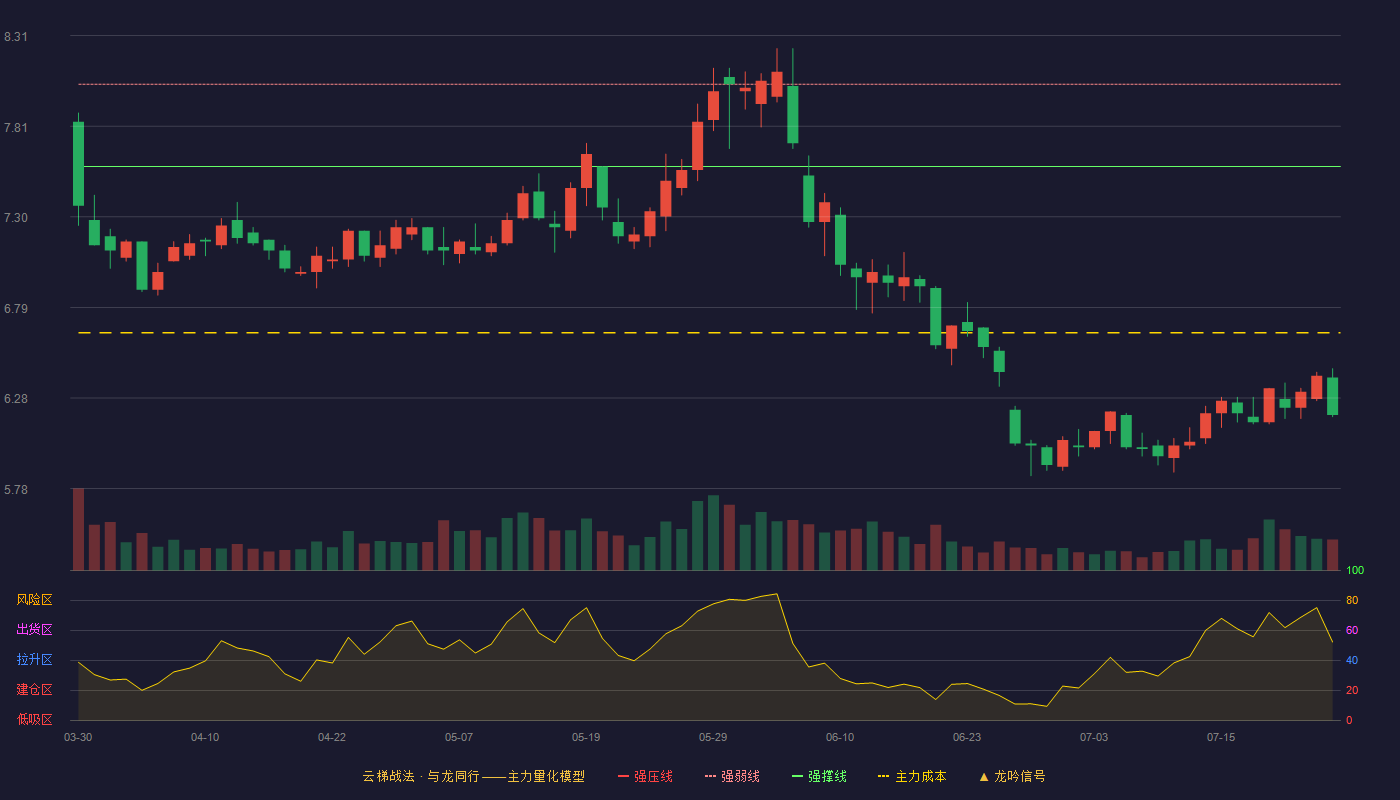Toggle the 主力成本 legend entry

[912, 776]
